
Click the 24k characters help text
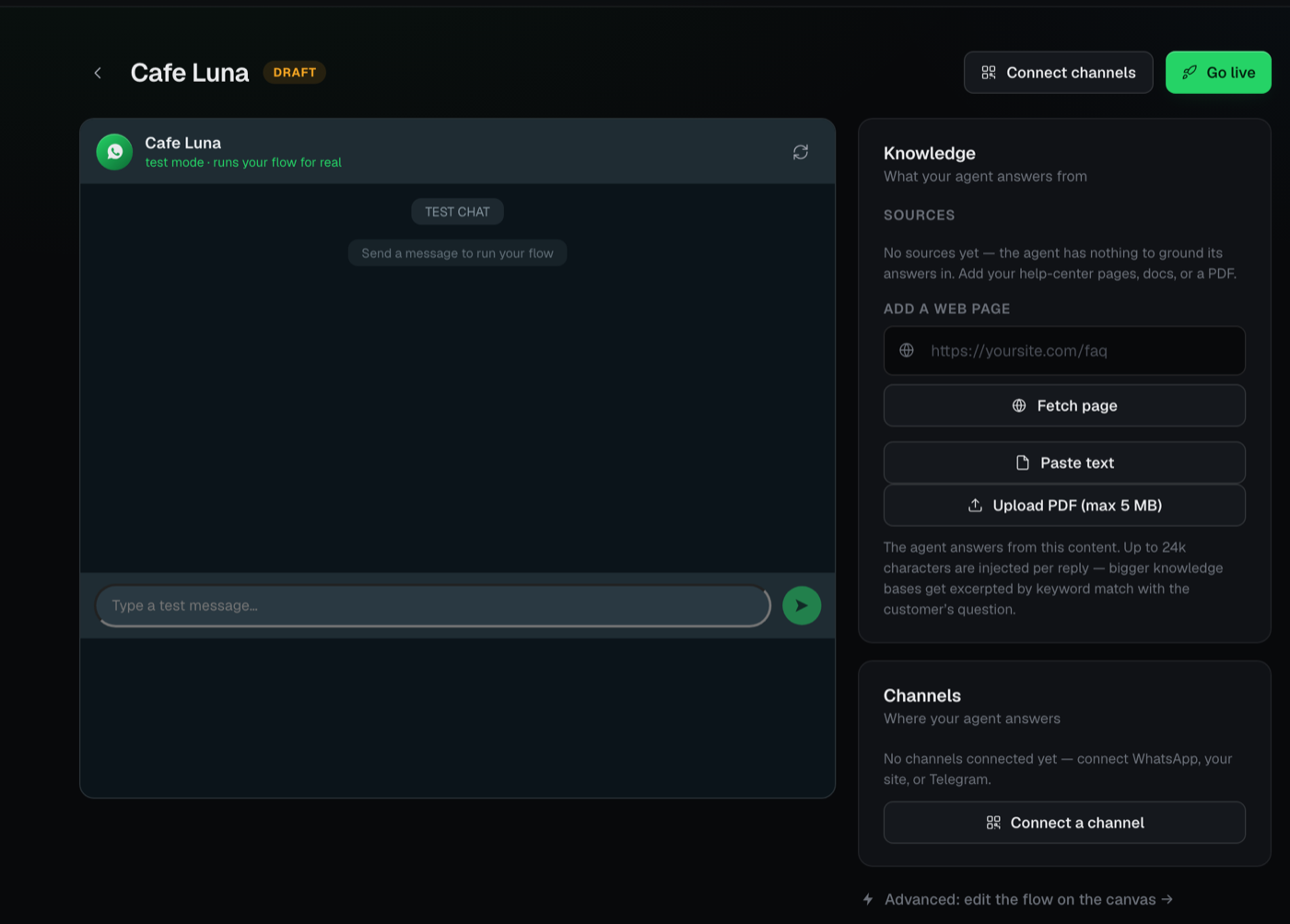1053,579
